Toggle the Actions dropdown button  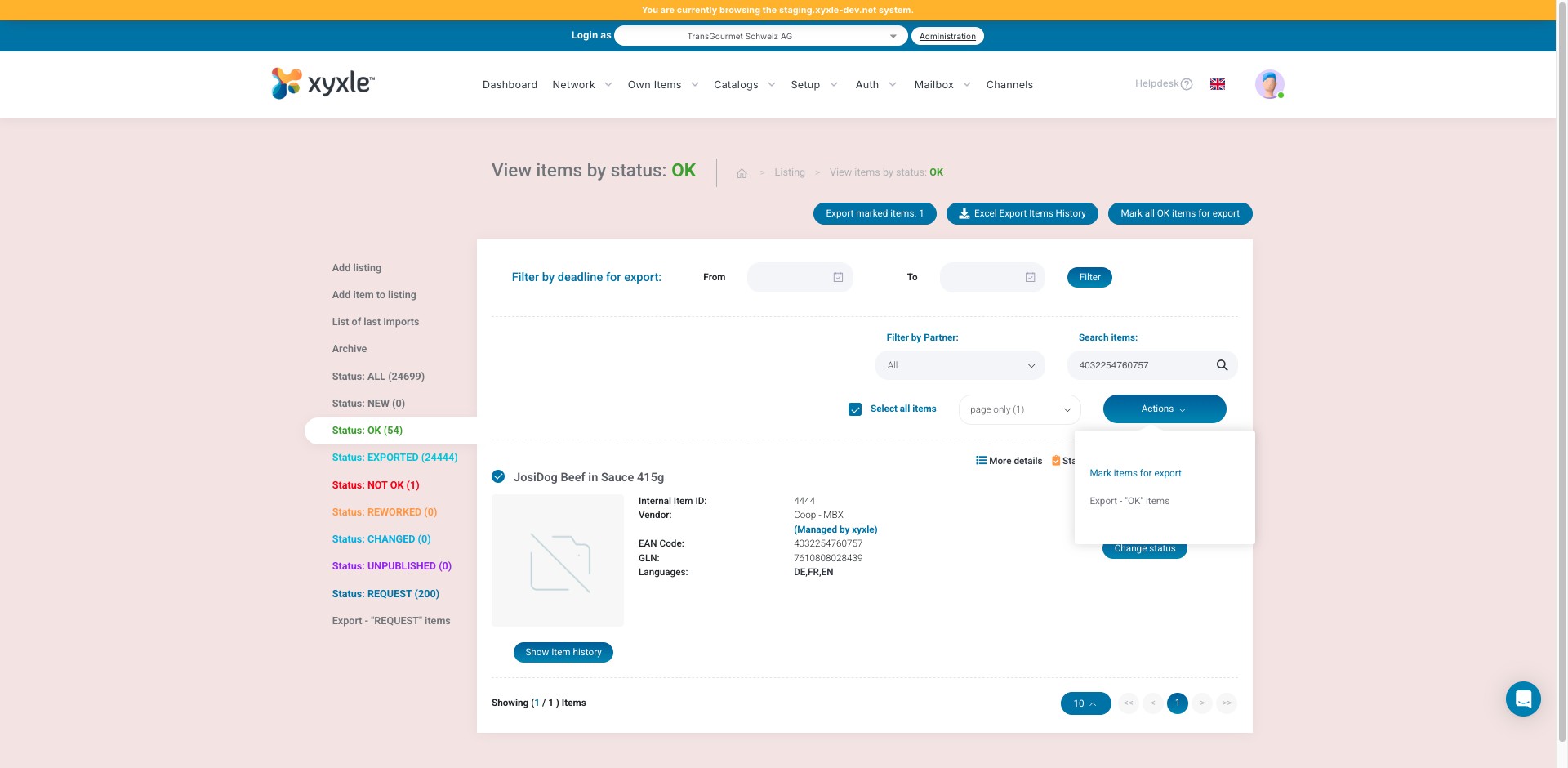coord(1165,409)
